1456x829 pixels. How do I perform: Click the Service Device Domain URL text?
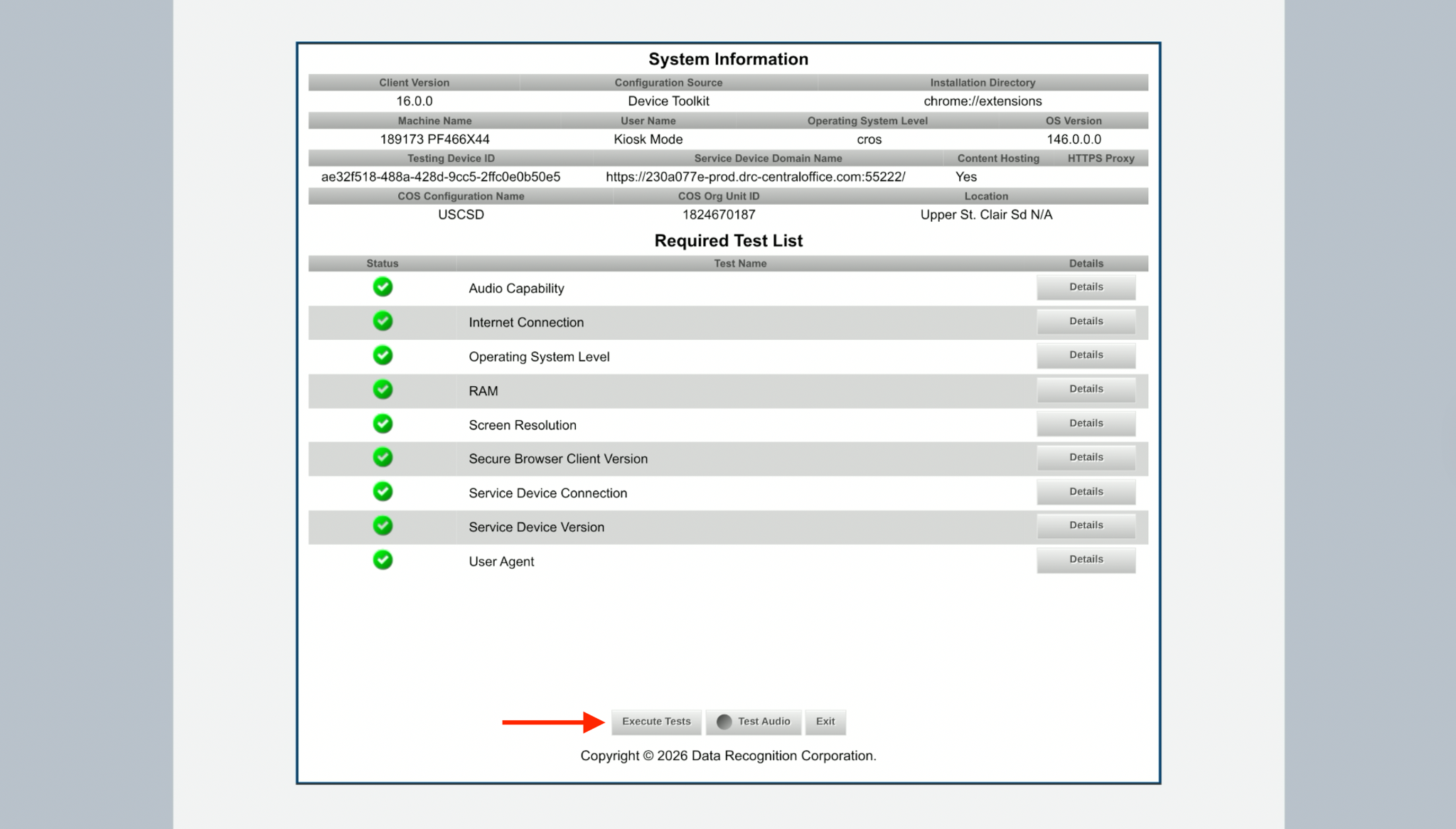click(755, 177)
